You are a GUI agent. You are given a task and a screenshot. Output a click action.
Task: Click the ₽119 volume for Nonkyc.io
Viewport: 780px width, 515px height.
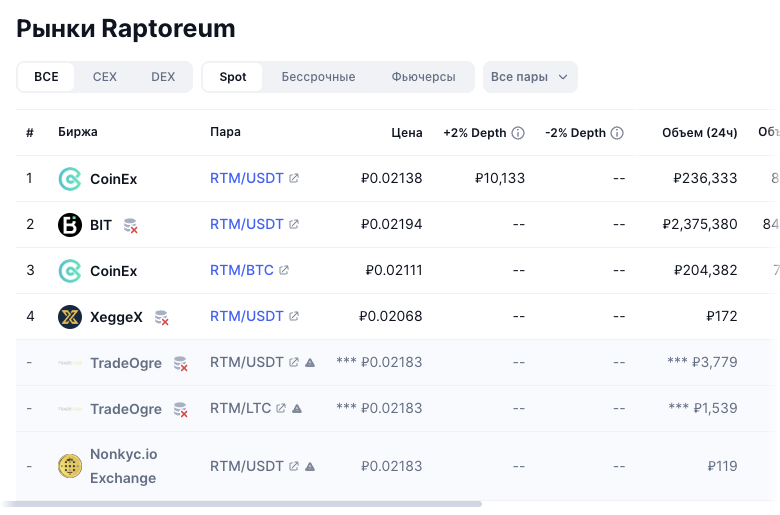click(x=722, y=466)
